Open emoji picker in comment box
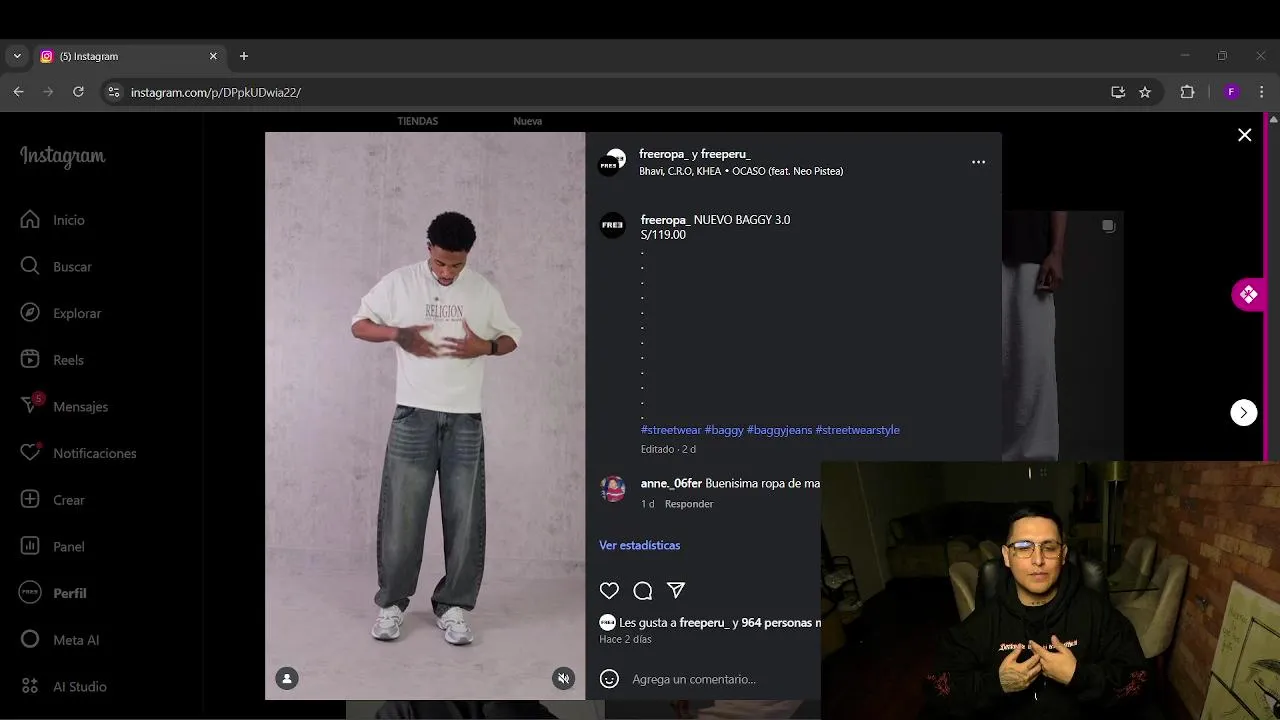This screenshot has height=720, width=1280. (609, 679)
